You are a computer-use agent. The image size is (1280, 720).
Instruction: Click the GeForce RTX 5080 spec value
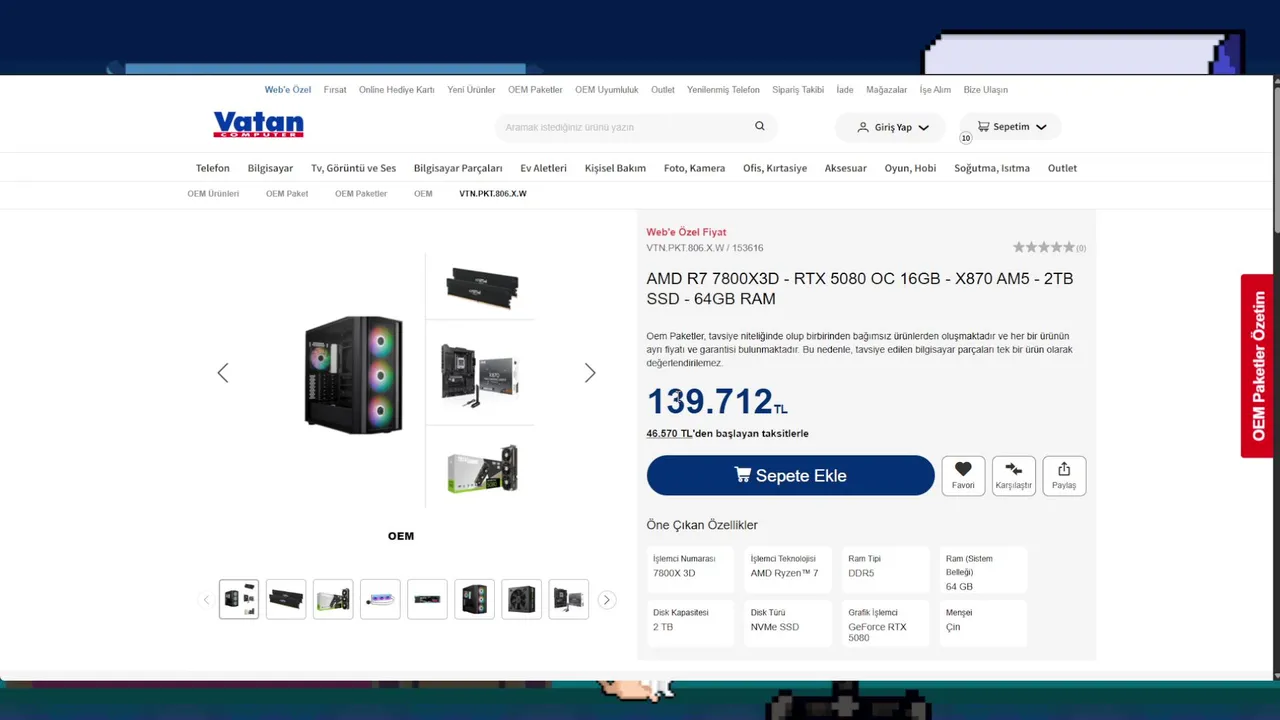[877, 632]
